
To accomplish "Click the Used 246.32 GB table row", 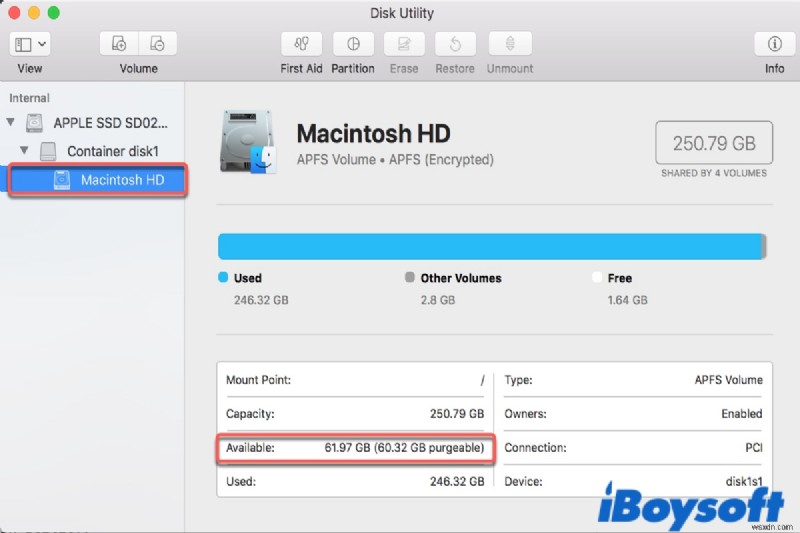I will [355, 481].
